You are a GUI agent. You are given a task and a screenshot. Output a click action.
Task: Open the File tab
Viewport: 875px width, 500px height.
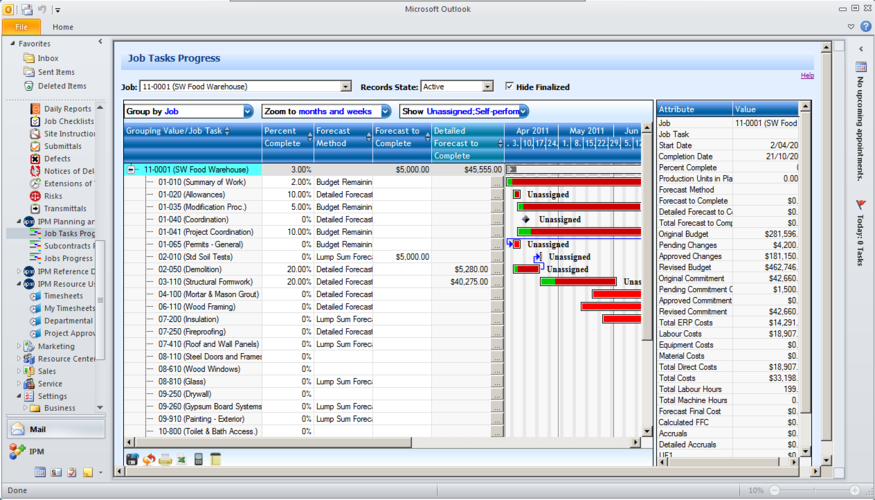(21, 27)
